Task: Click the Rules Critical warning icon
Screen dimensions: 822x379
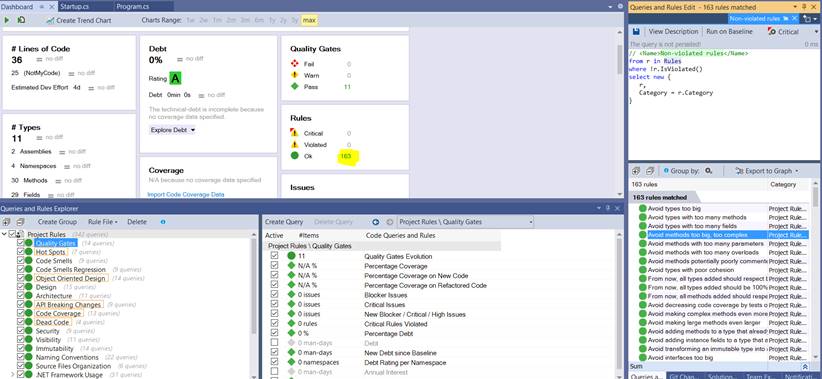Action: (x=295, y=133)
